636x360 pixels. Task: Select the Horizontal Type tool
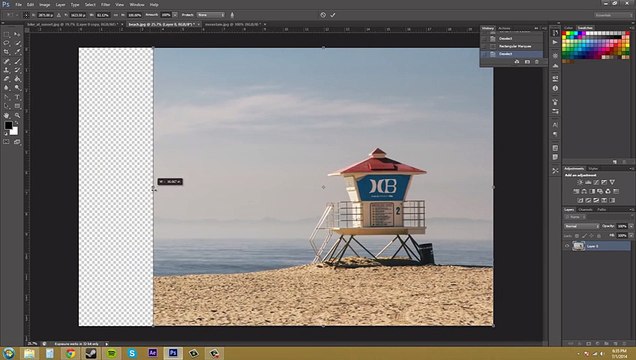(x=17, y=96)
